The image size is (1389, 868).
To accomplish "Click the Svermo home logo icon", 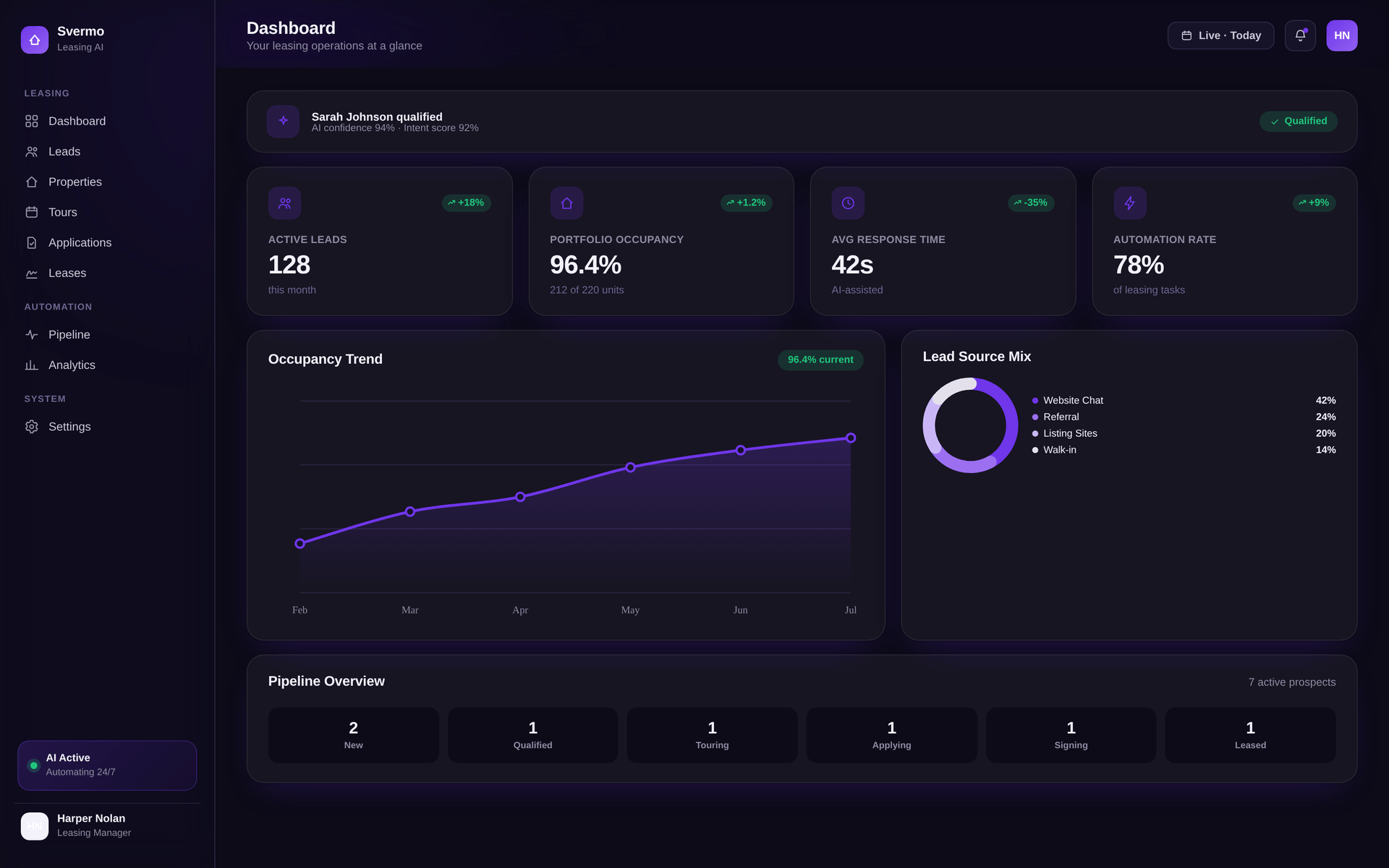I will click(x=35, y=40).
